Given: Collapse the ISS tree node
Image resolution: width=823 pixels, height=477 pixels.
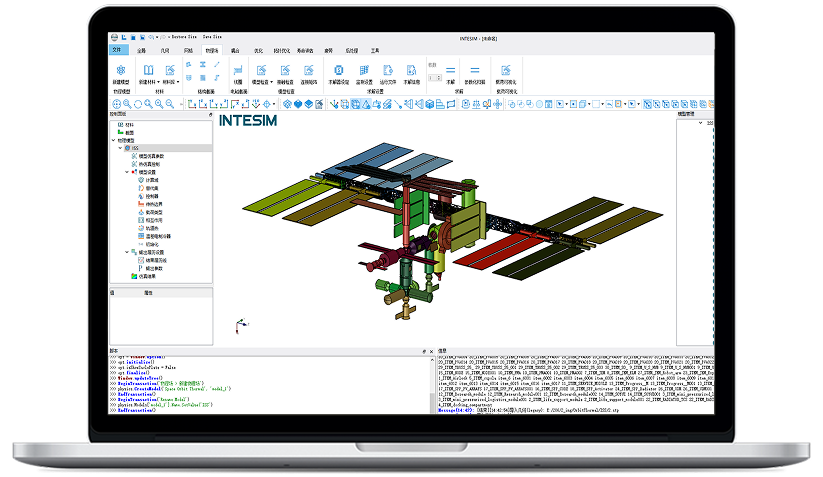Looking at the screenshot, I should (120, 148).
